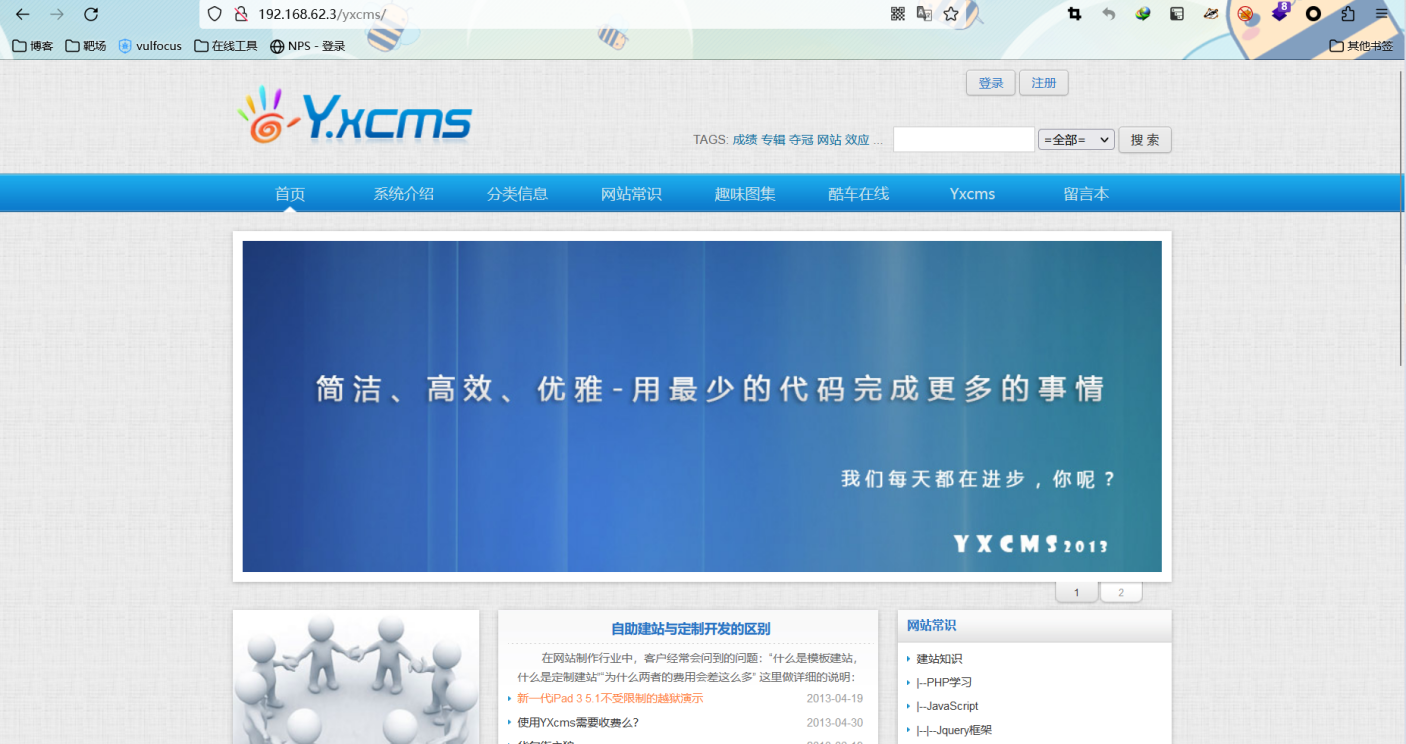The width and height of the screenshot is (1406, 744).
Task: Open the 系统介绍 navigation item
Action: 404,194
